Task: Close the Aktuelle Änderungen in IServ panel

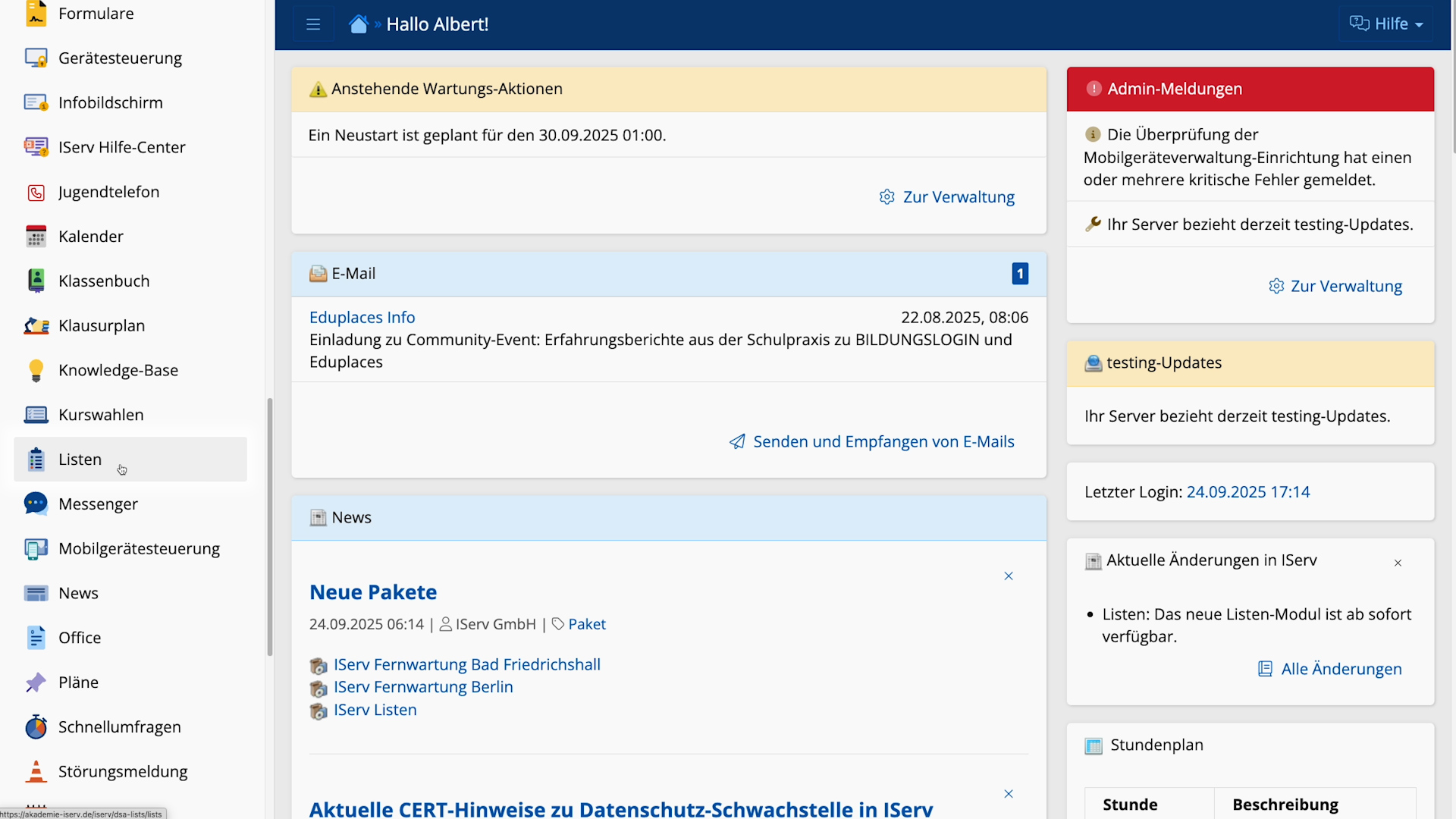Action: click(1398, 563)
